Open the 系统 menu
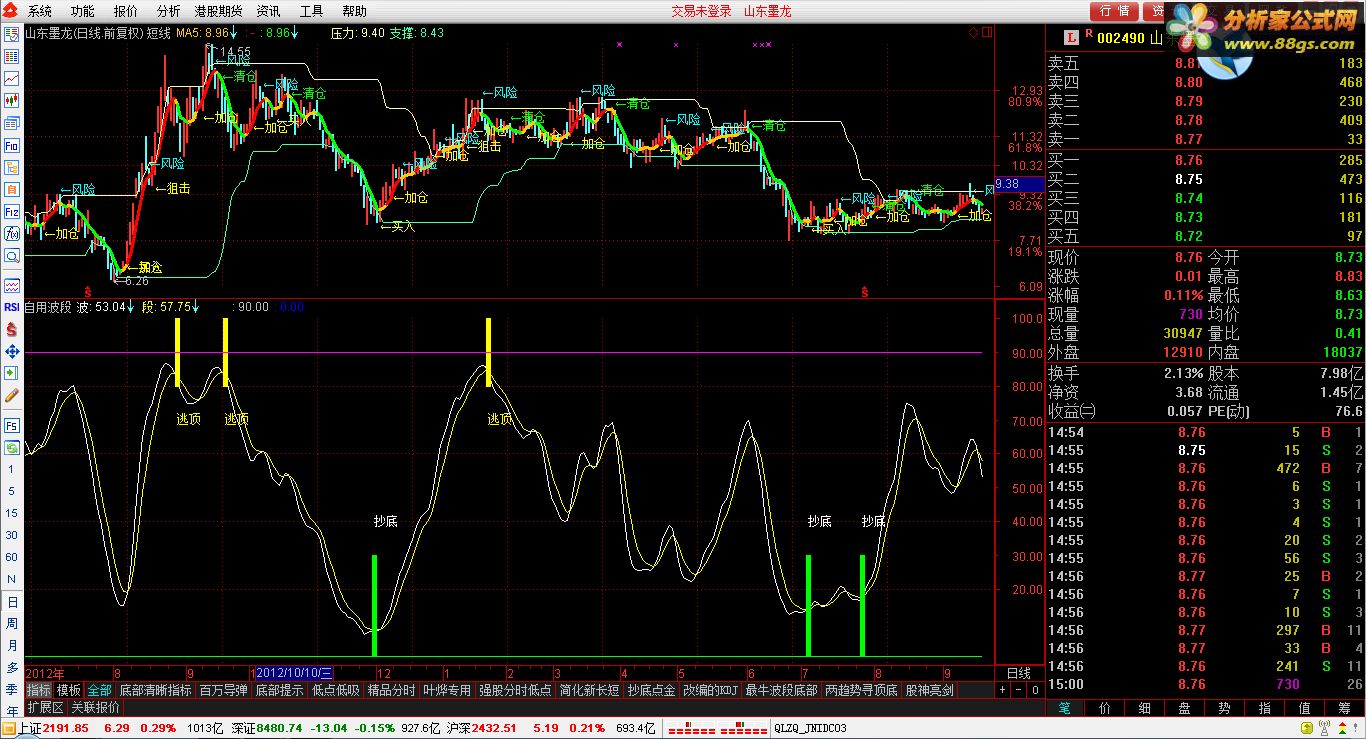 pyautogui.click(x=39, y=11)
